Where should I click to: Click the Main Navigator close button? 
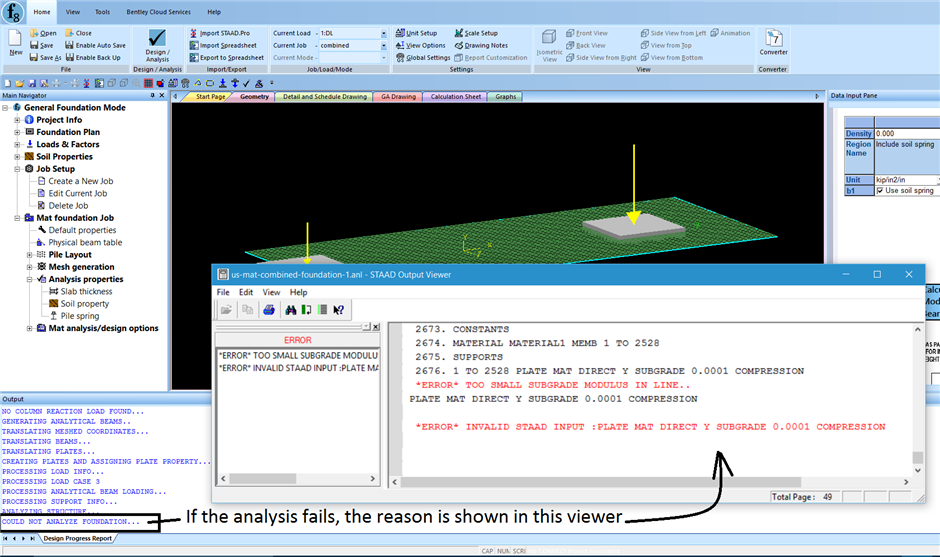pos(162,95)
